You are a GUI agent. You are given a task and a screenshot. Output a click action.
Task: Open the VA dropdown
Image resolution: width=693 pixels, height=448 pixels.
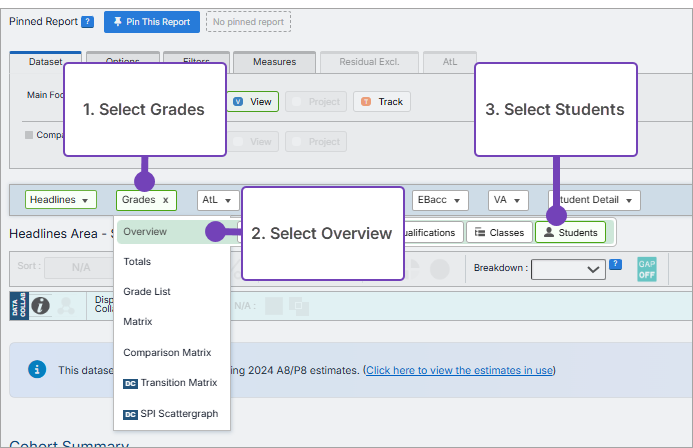[x=506, y=200]
